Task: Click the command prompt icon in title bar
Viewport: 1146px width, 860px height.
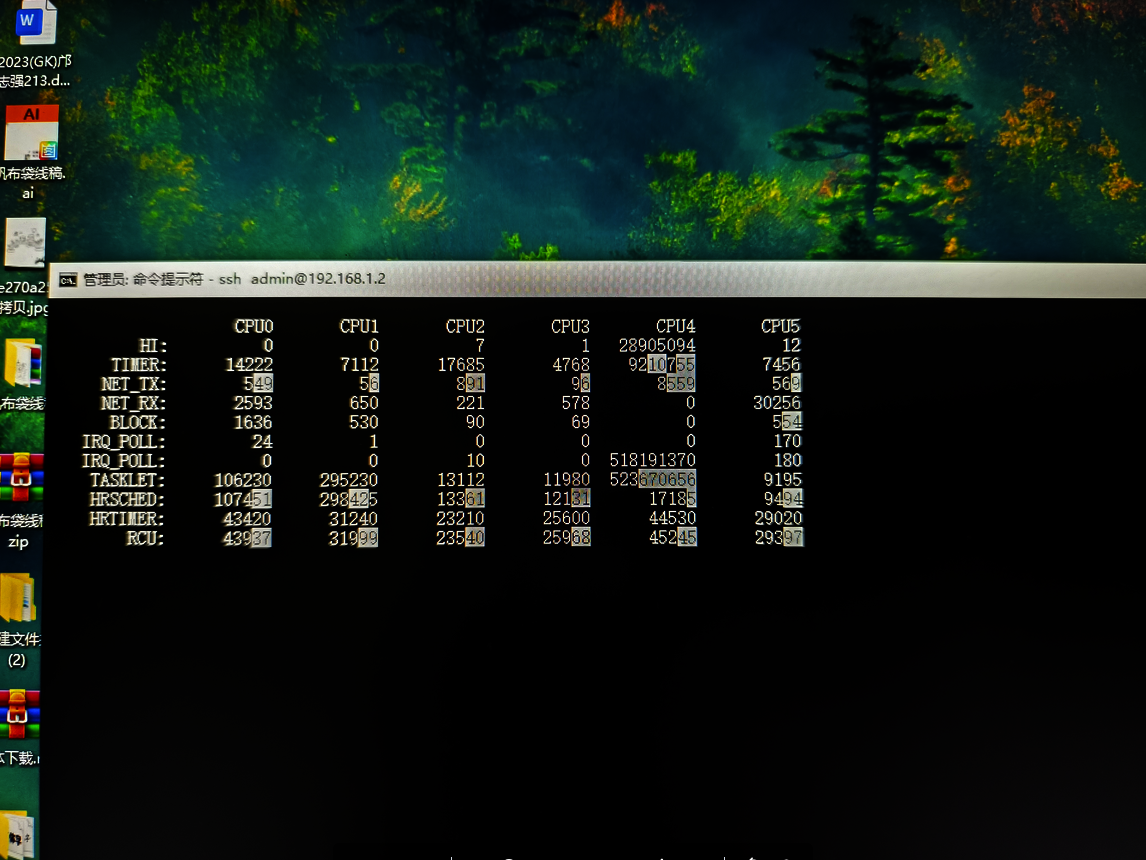Action: pos(68,280)
